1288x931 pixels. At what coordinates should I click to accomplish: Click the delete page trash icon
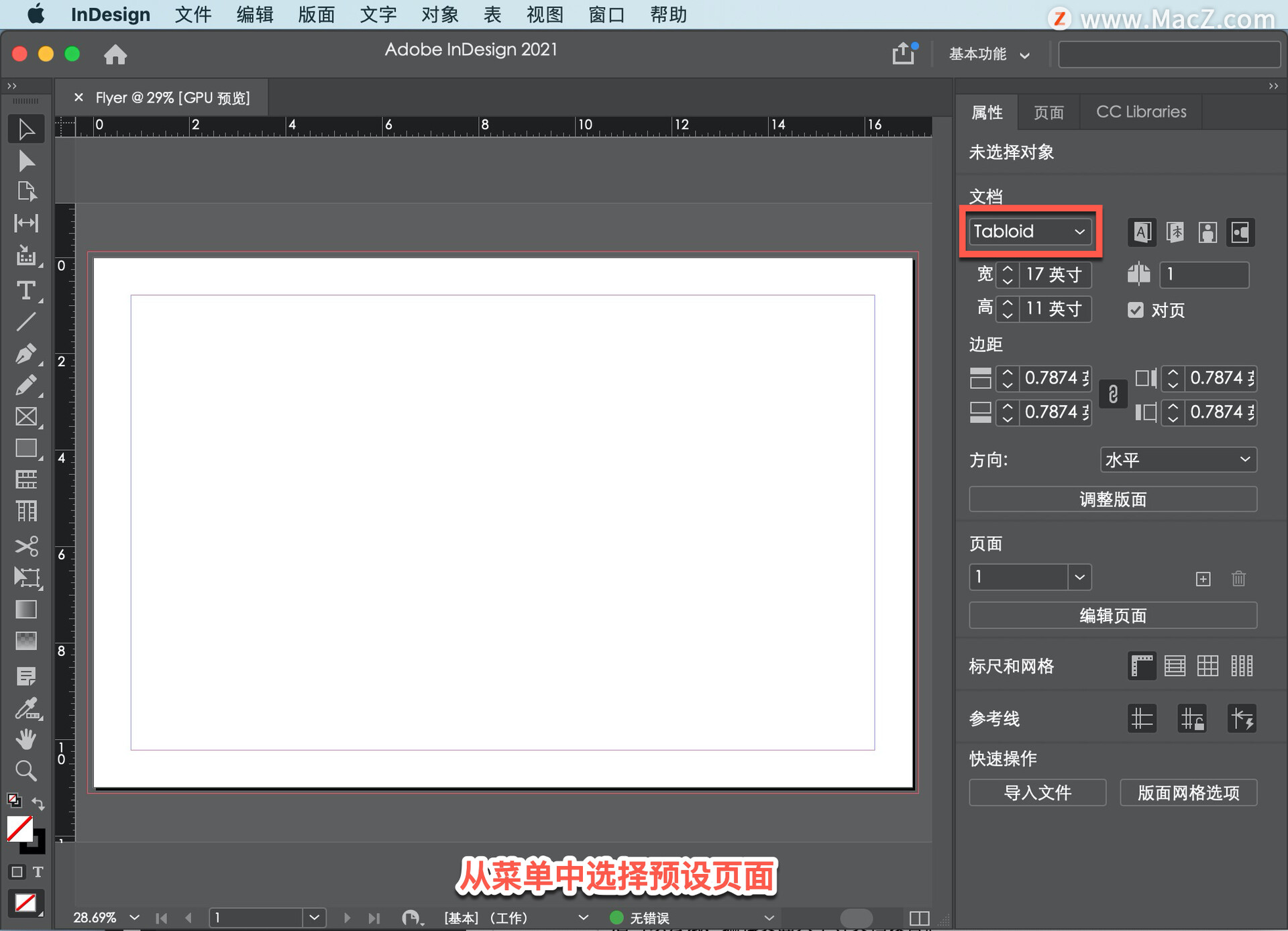click(1238, 578)
